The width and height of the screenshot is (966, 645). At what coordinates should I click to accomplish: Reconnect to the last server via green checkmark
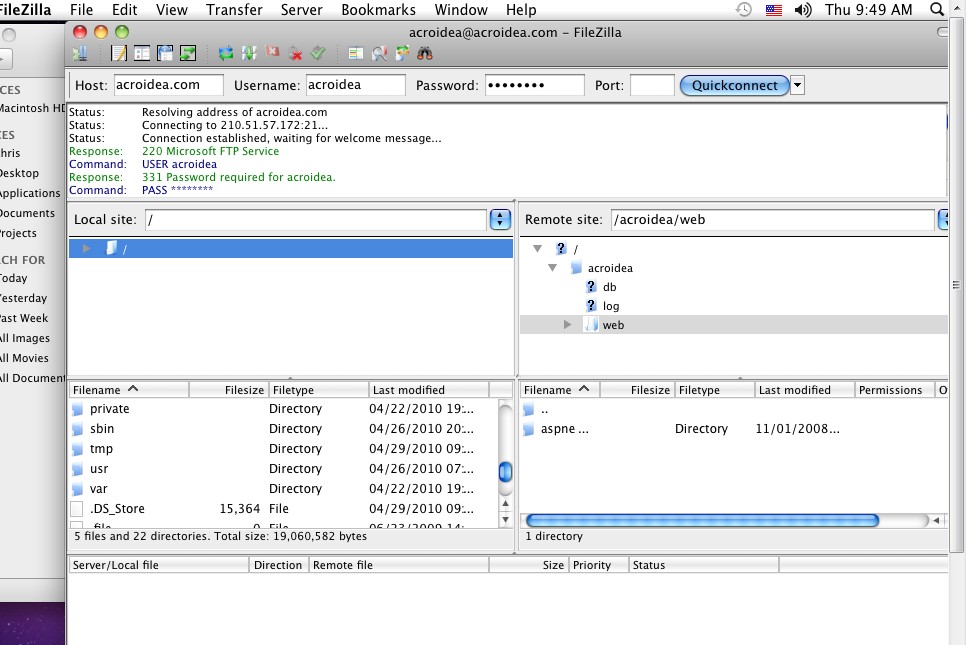pyautogui.click(x=318, y=54)
